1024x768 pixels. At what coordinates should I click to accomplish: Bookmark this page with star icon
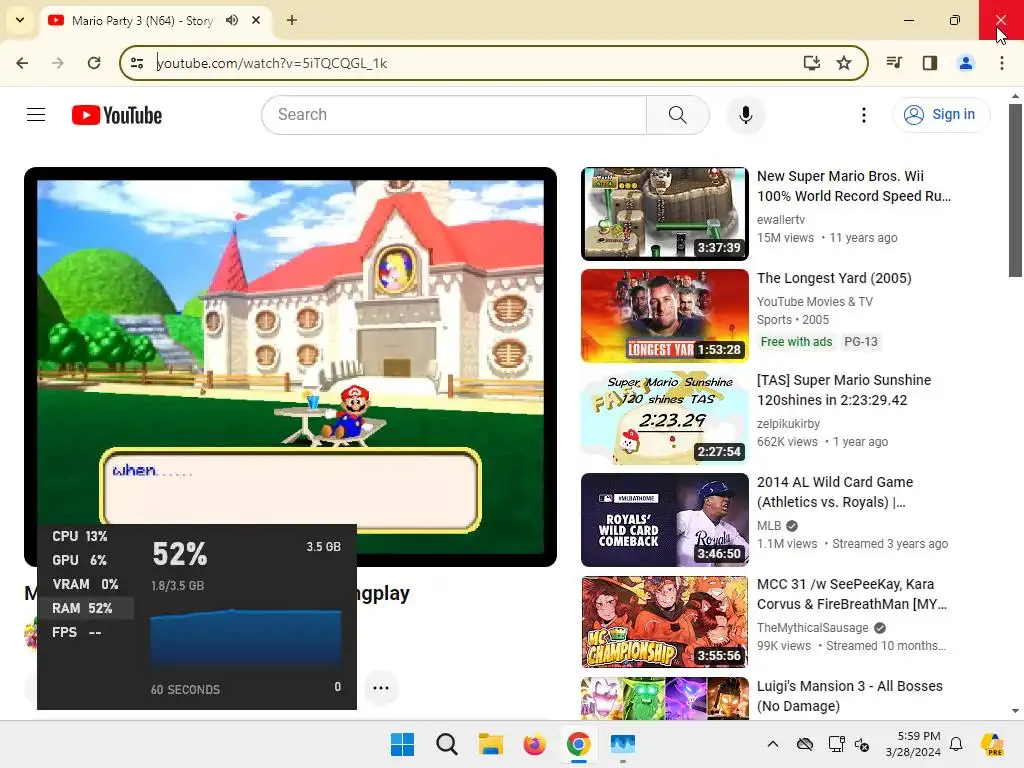[844, 63]
